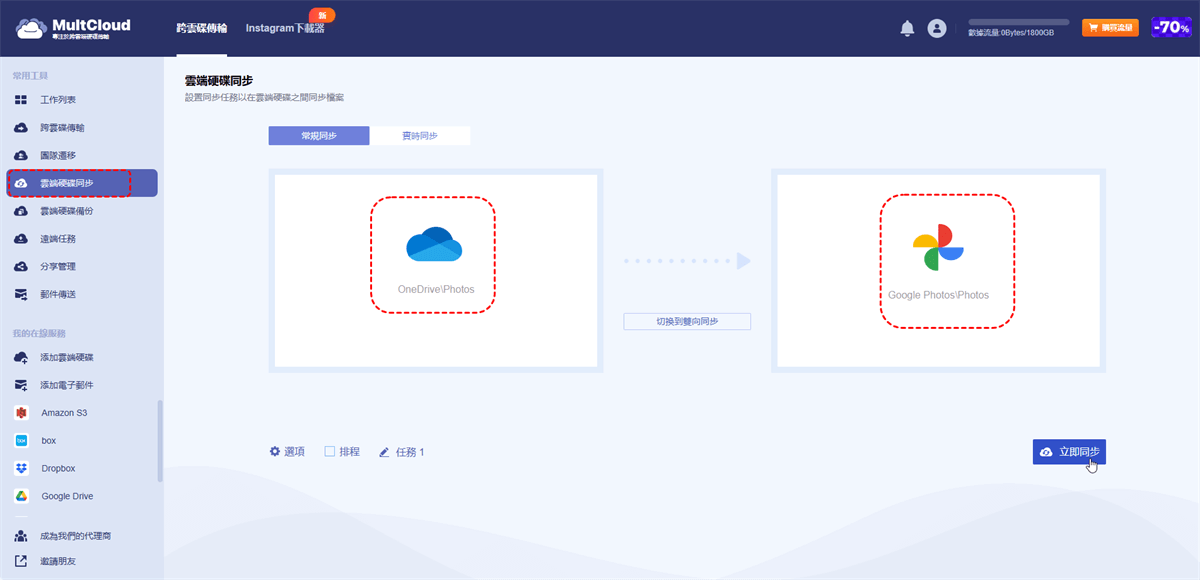Screen dimensions: 1200x580
Task: Click the box service icon
Action: click(20, 440)
